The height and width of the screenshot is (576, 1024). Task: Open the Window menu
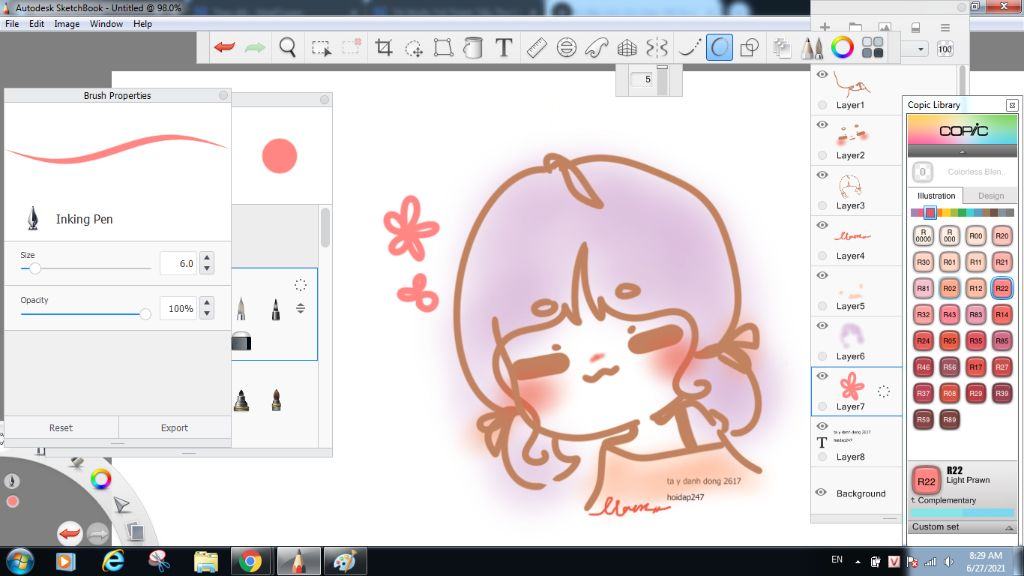pos(106,24)
